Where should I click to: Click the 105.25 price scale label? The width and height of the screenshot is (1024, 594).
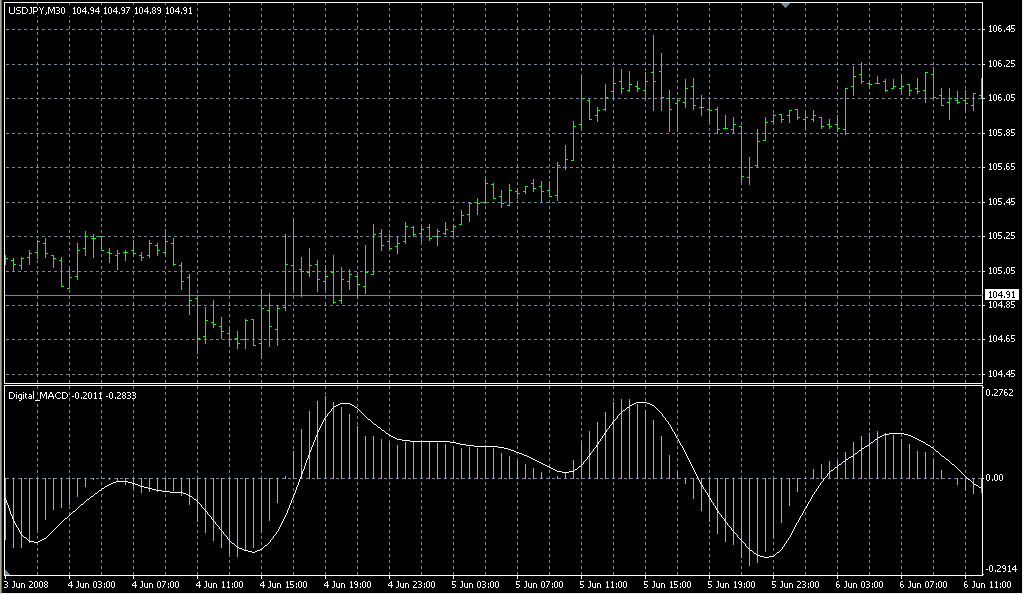[x=1001, y=236]
